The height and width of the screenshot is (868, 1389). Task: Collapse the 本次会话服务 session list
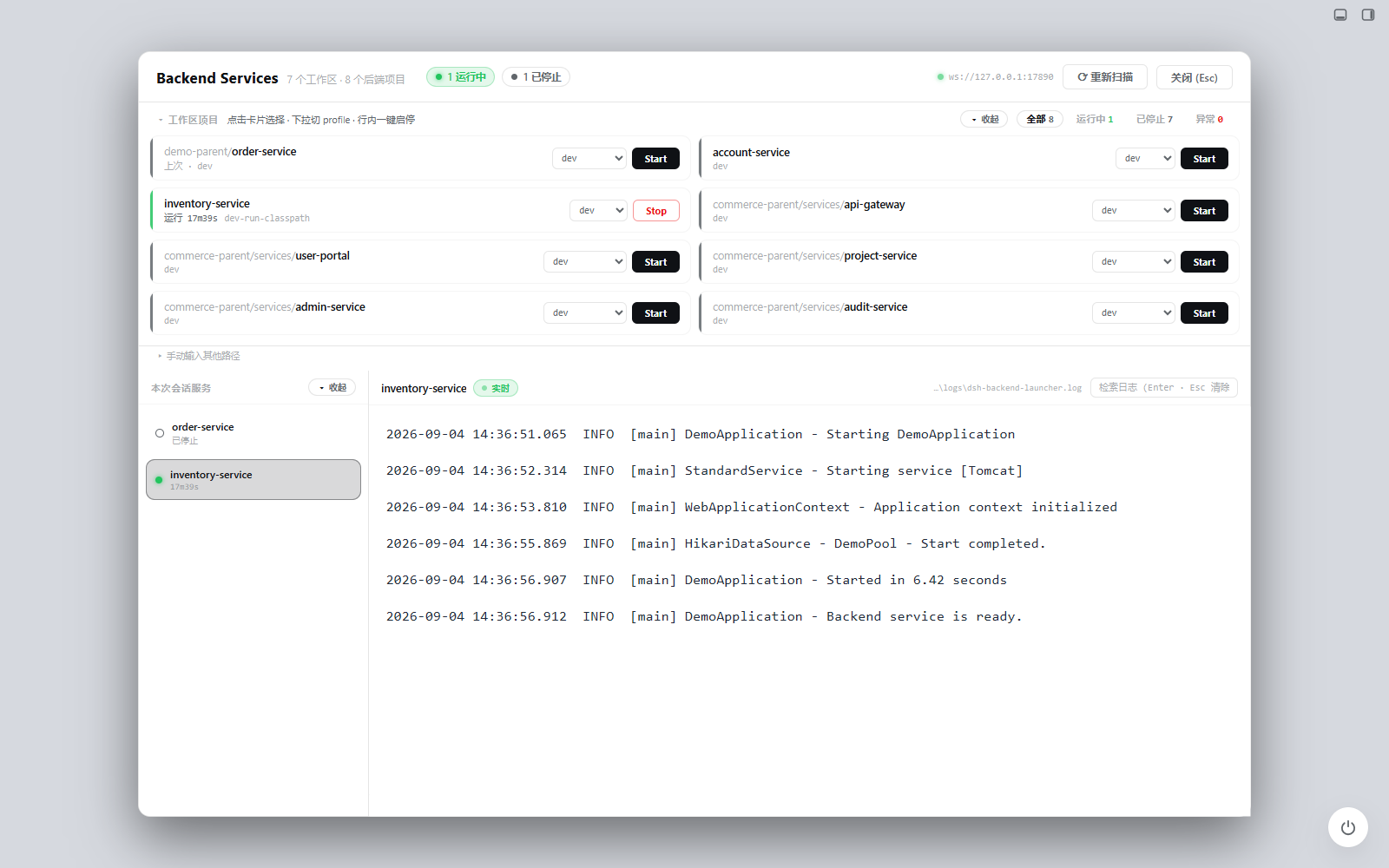pos(332,387)
